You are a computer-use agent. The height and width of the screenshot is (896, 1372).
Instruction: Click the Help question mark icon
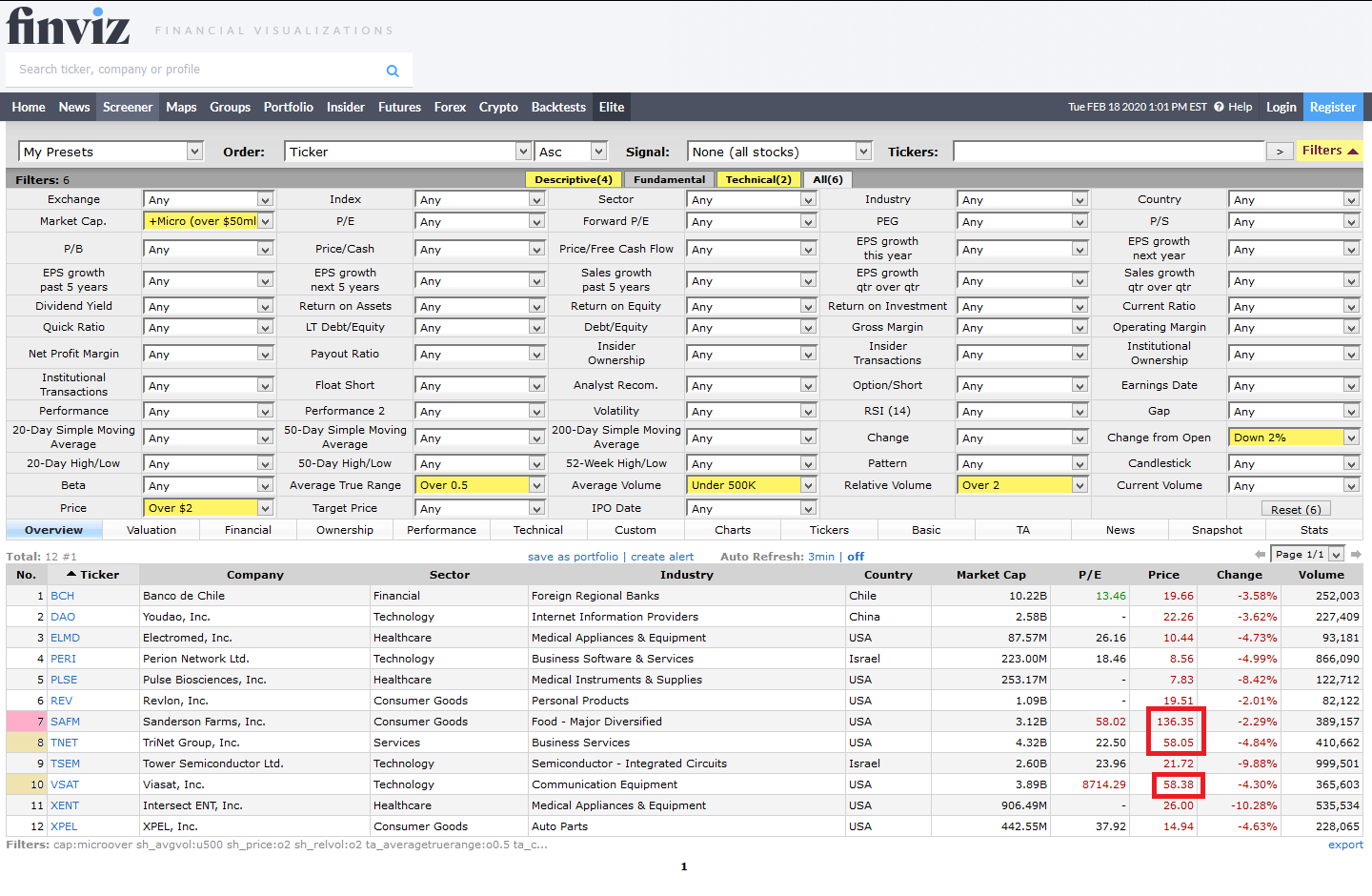click(x=1219, y=107)
